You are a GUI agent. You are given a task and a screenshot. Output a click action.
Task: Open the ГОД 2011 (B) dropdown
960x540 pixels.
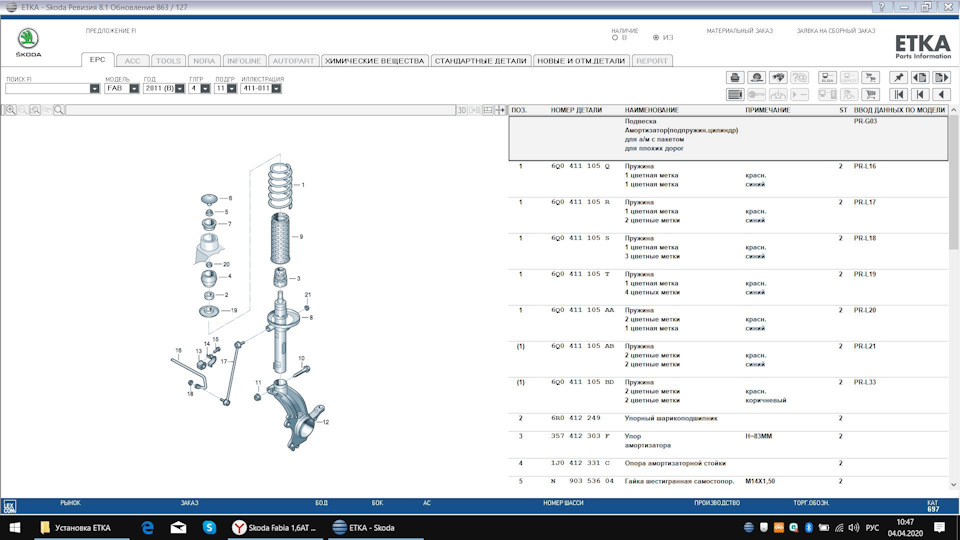180,89
